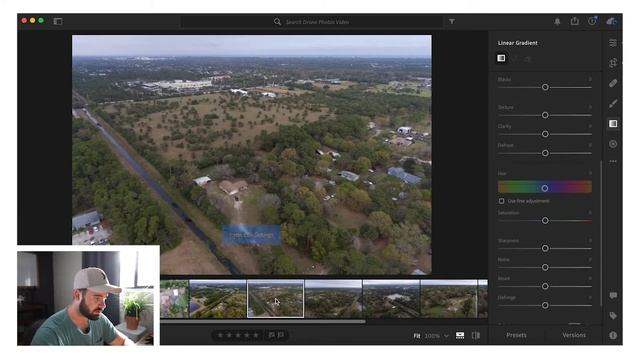Image resolution: width=640 pixels, height=360 pixels.
Task: Click the Texture slider handle
Action: [545, 115]
